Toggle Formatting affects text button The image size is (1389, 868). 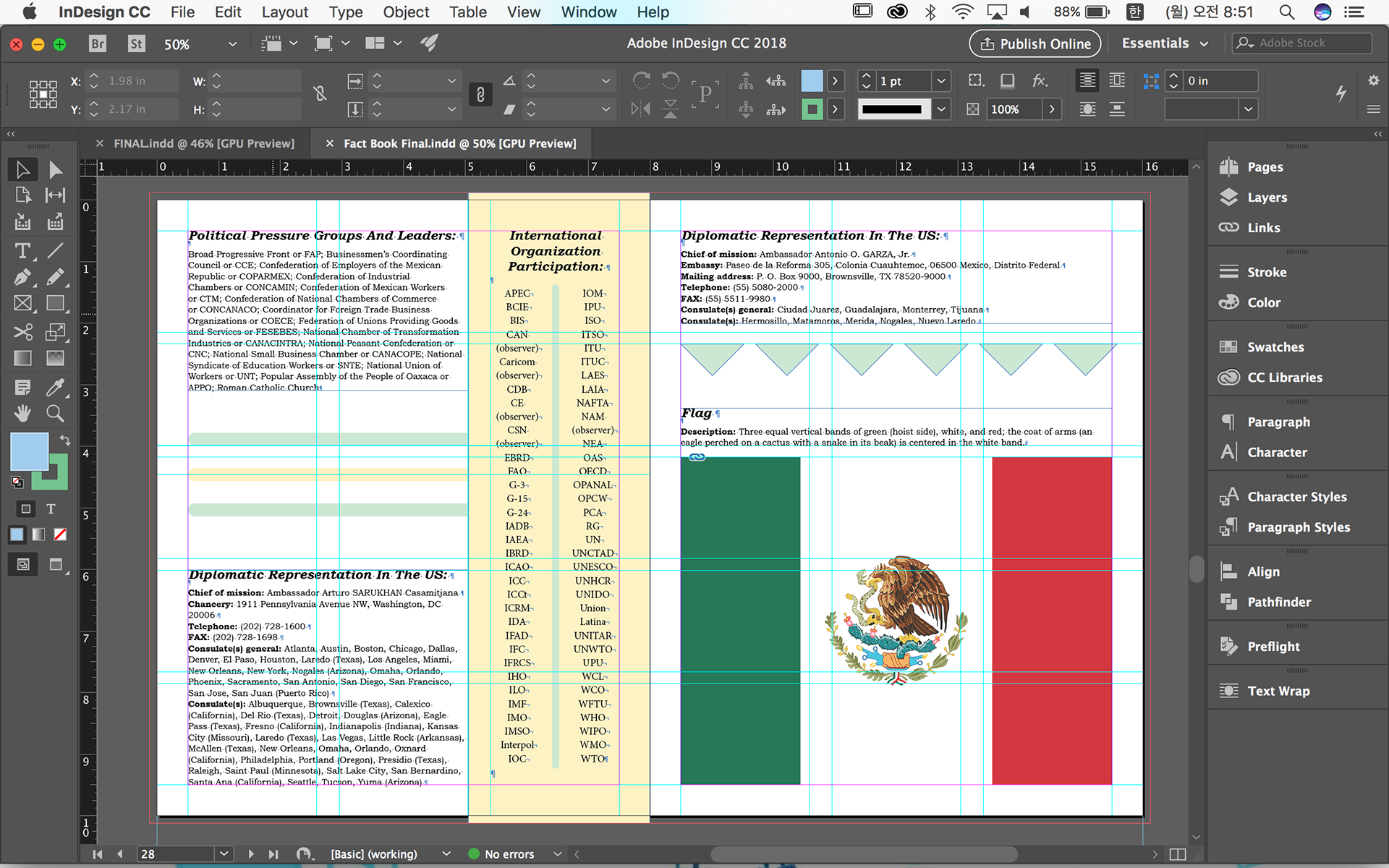[51, 509]
